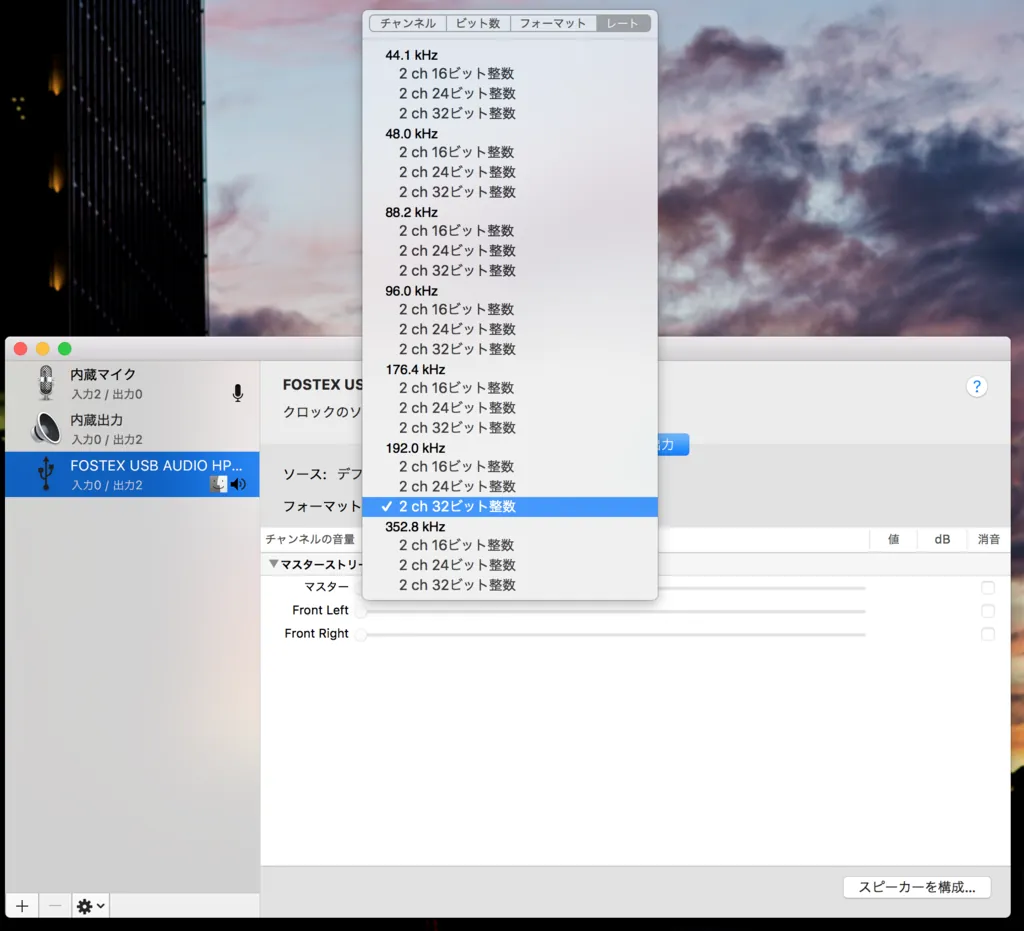Toggle the マスター mute checkbox
Image resolution: width=1024 pixels, height=931 pixels.
pyautogui.click(x=988, y=588)
